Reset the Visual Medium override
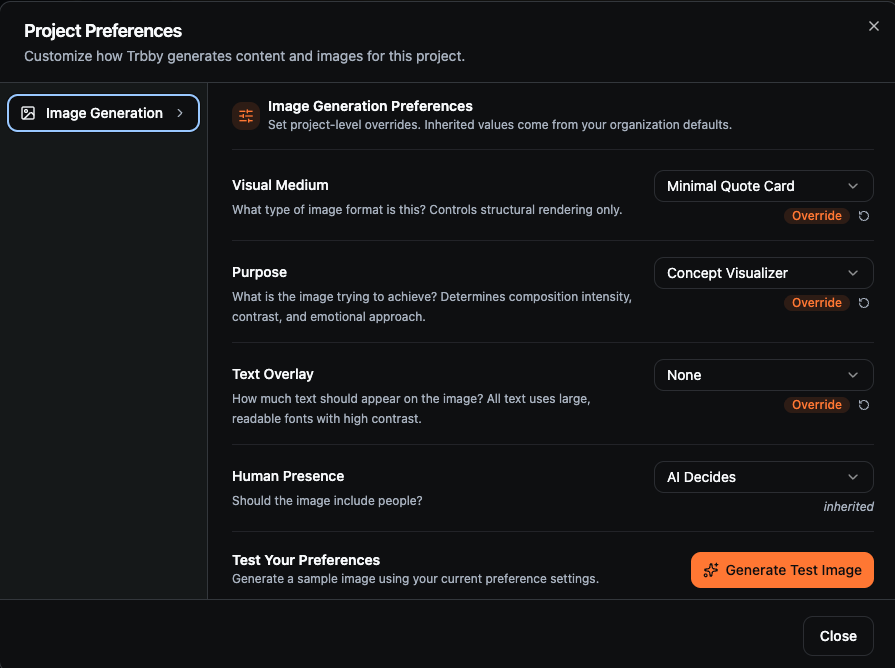 coord(864,216)
